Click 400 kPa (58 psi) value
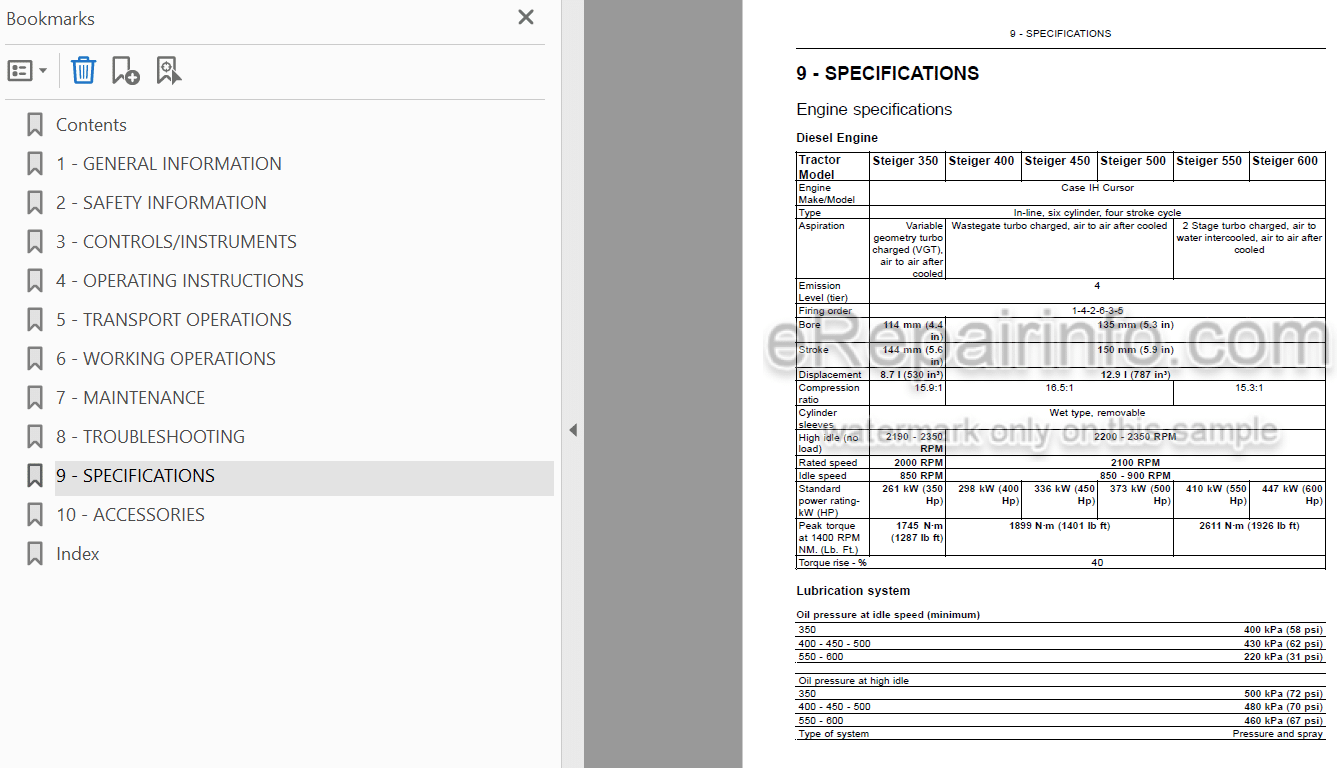 [x=1283, y=630]
